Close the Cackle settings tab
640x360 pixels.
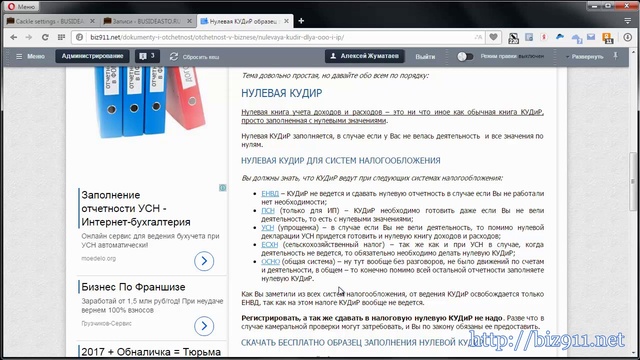[x=92, y=21]
